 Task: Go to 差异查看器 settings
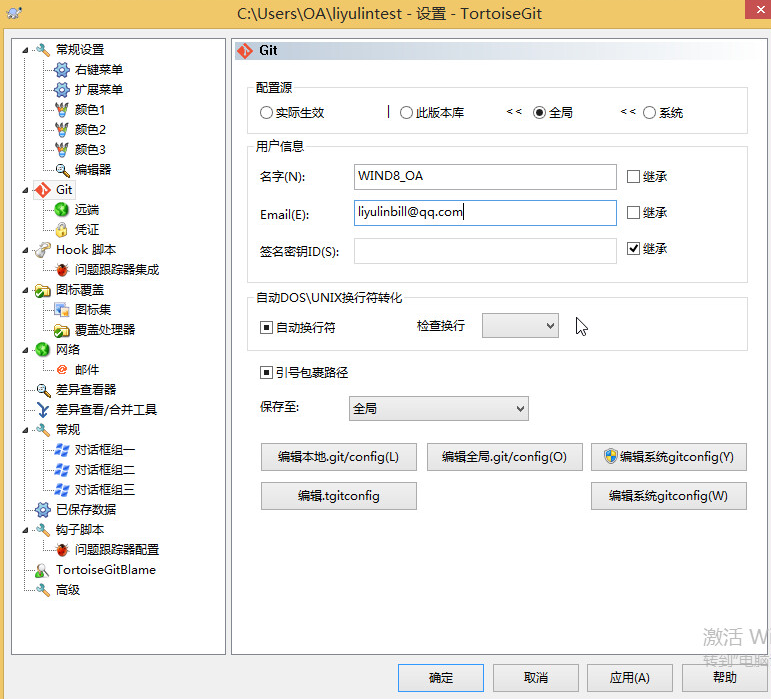coord(86,390)
